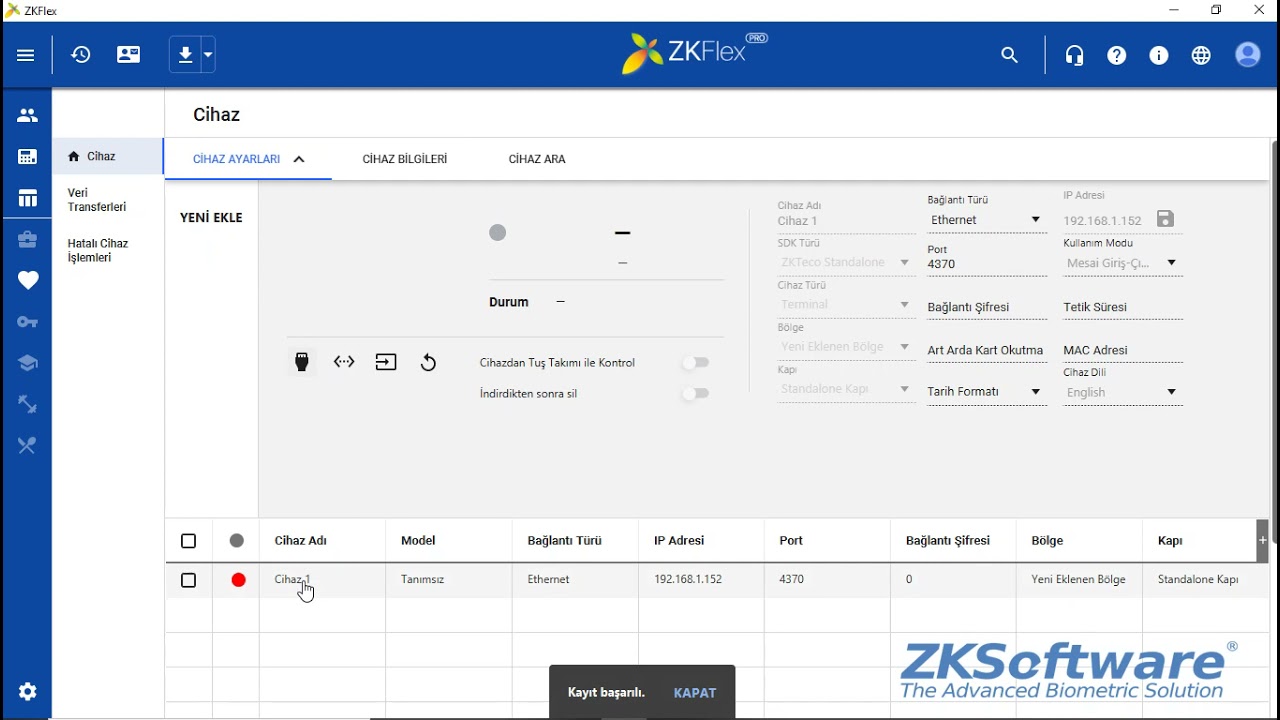This screenshot has width=1280, height=720.
Task: Toggle Cihazdan Tuş Takımı ile Kontrol switch
Action: [695, 363]
